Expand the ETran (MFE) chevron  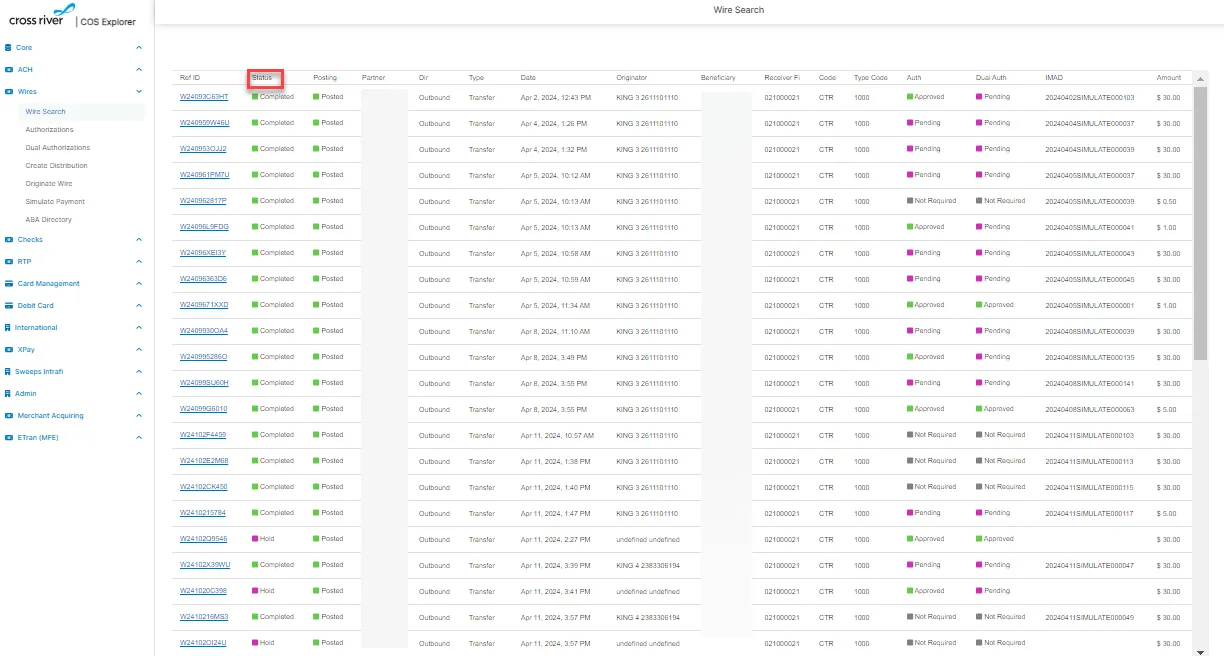139,437
